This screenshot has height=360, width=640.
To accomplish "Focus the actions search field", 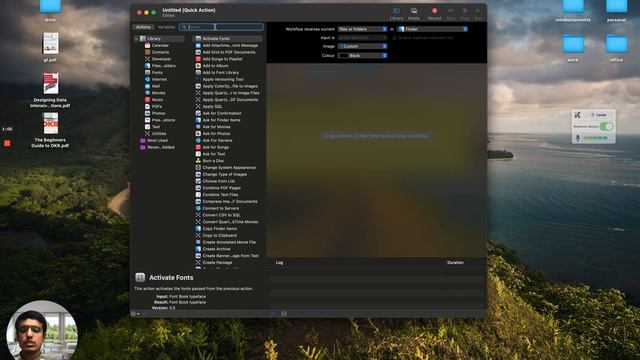I will point(221,27).
